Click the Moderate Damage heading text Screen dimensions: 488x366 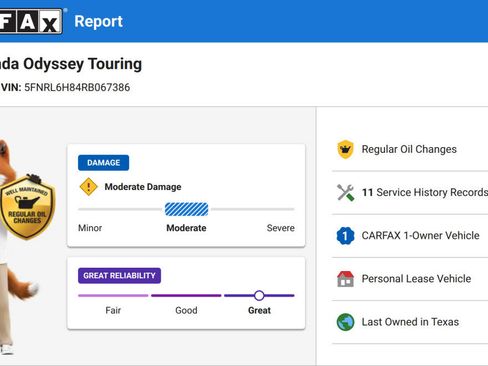pos(143,187)
